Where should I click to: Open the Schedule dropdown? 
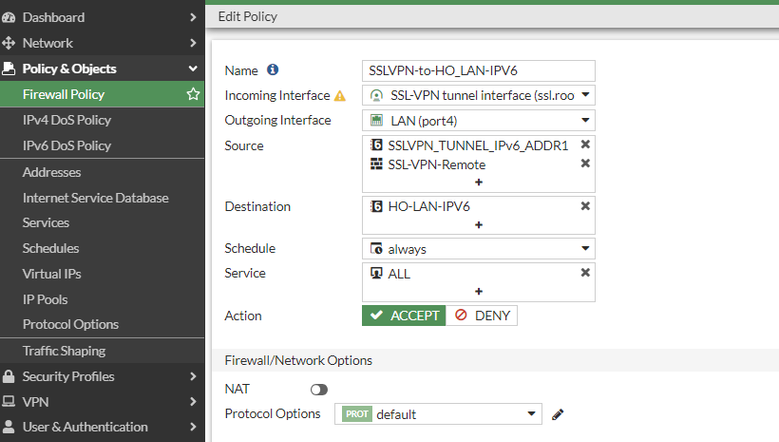pos(479,248)
